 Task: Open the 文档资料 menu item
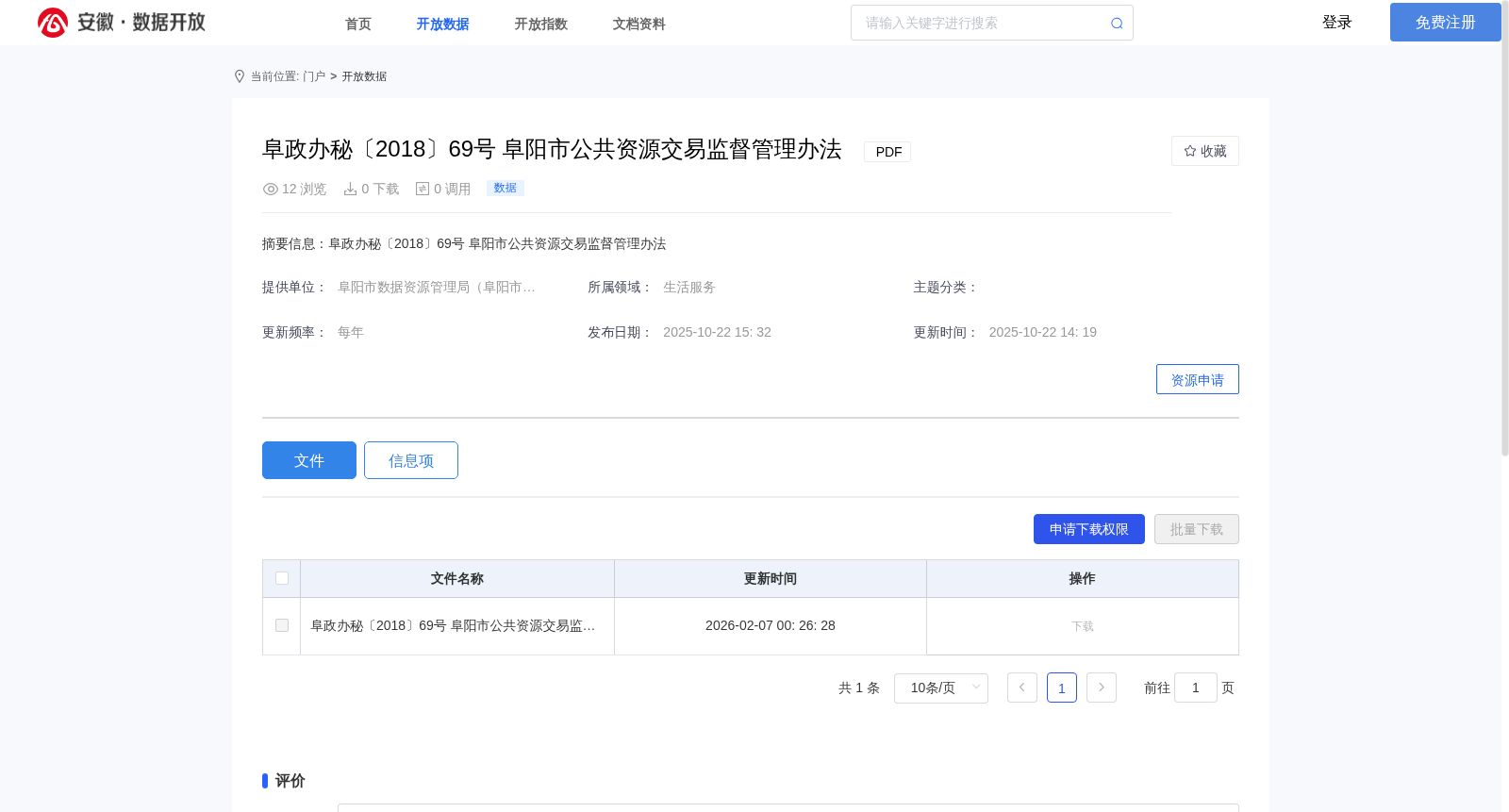(x=639, y=24)
